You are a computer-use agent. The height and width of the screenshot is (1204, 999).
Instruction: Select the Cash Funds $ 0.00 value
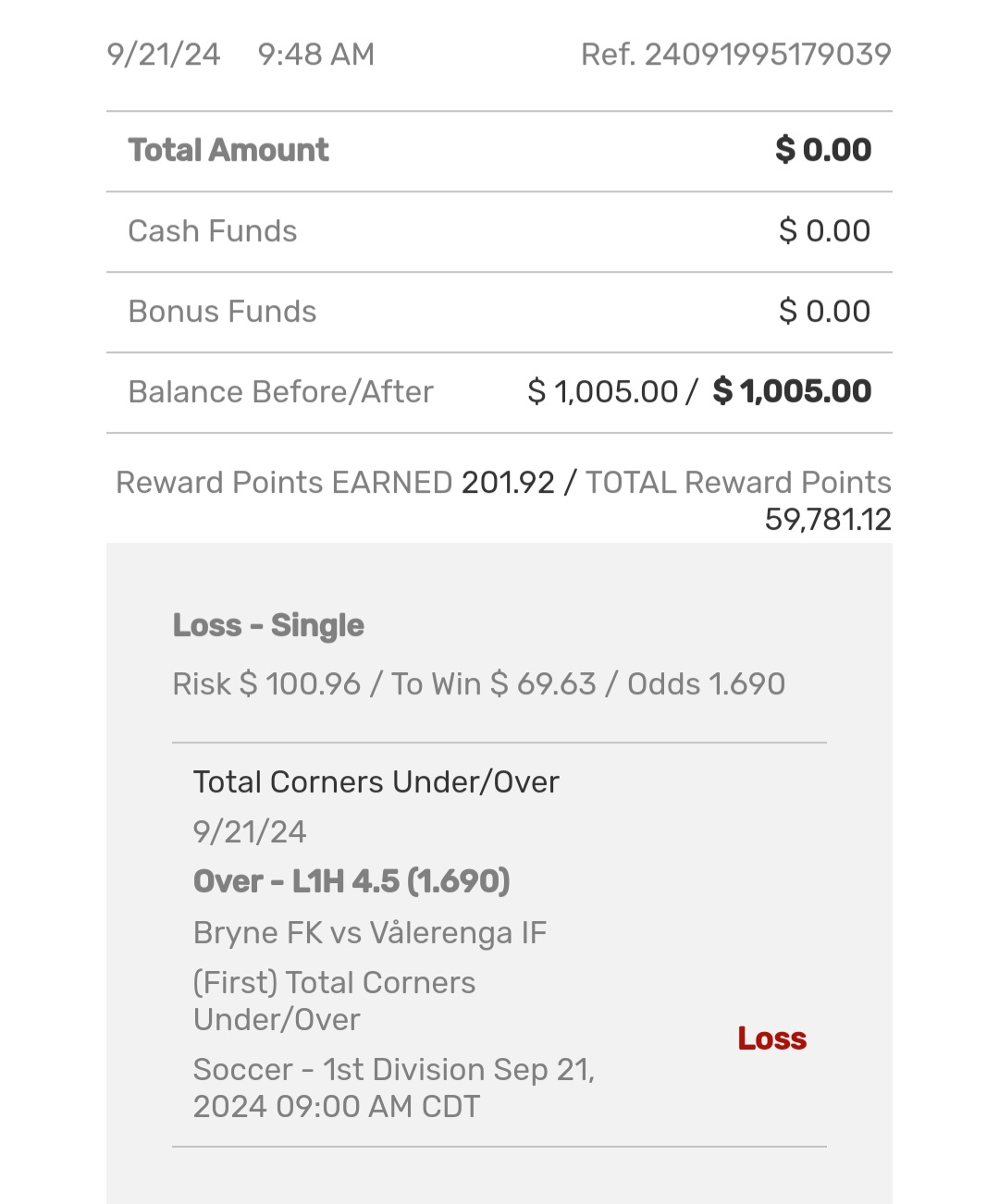824,231
